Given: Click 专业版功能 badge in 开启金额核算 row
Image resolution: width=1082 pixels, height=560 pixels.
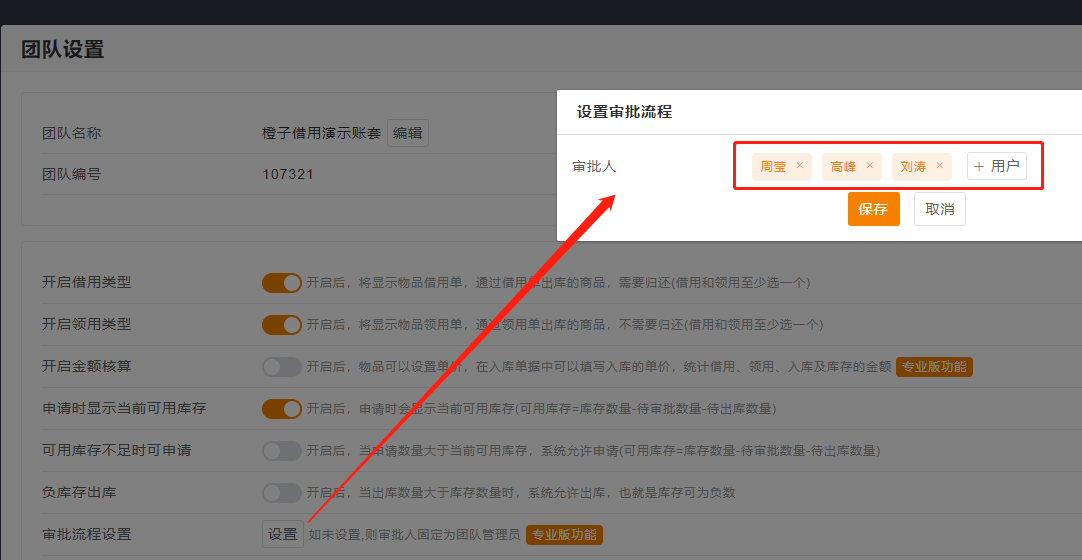Looking at the screenshot, I should pos(934,367).
